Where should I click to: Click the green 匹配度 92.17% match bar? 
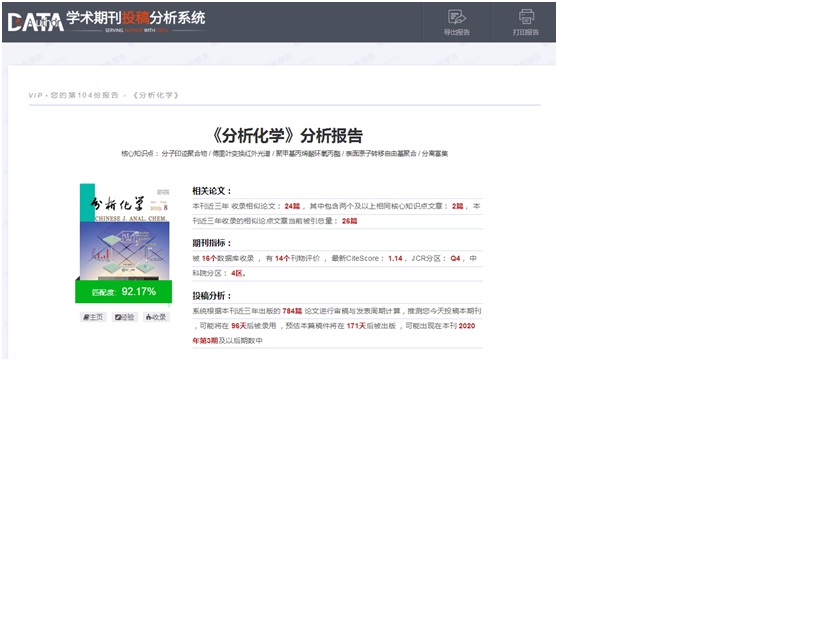click(123, 291)
